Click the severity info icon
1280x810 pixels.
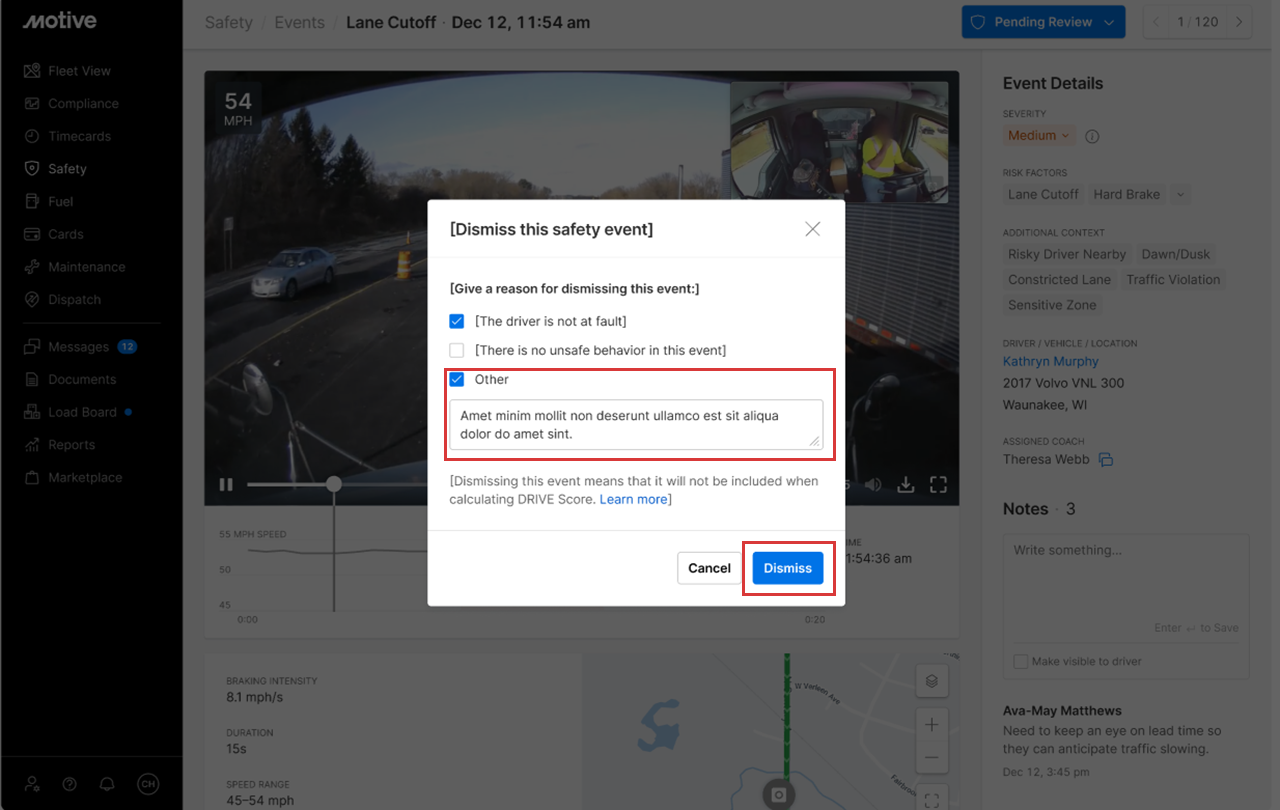pyautogui.click(x=1092, y=136)
